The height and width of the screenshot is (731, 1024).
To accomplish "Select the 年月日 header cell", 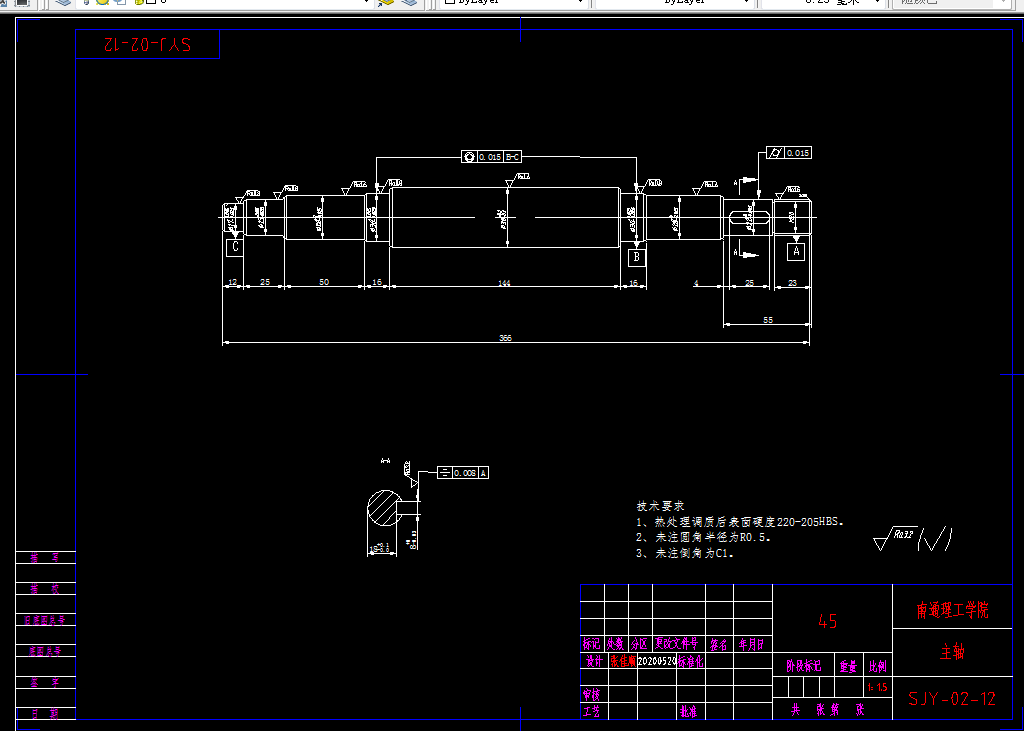I will point(752,645).
